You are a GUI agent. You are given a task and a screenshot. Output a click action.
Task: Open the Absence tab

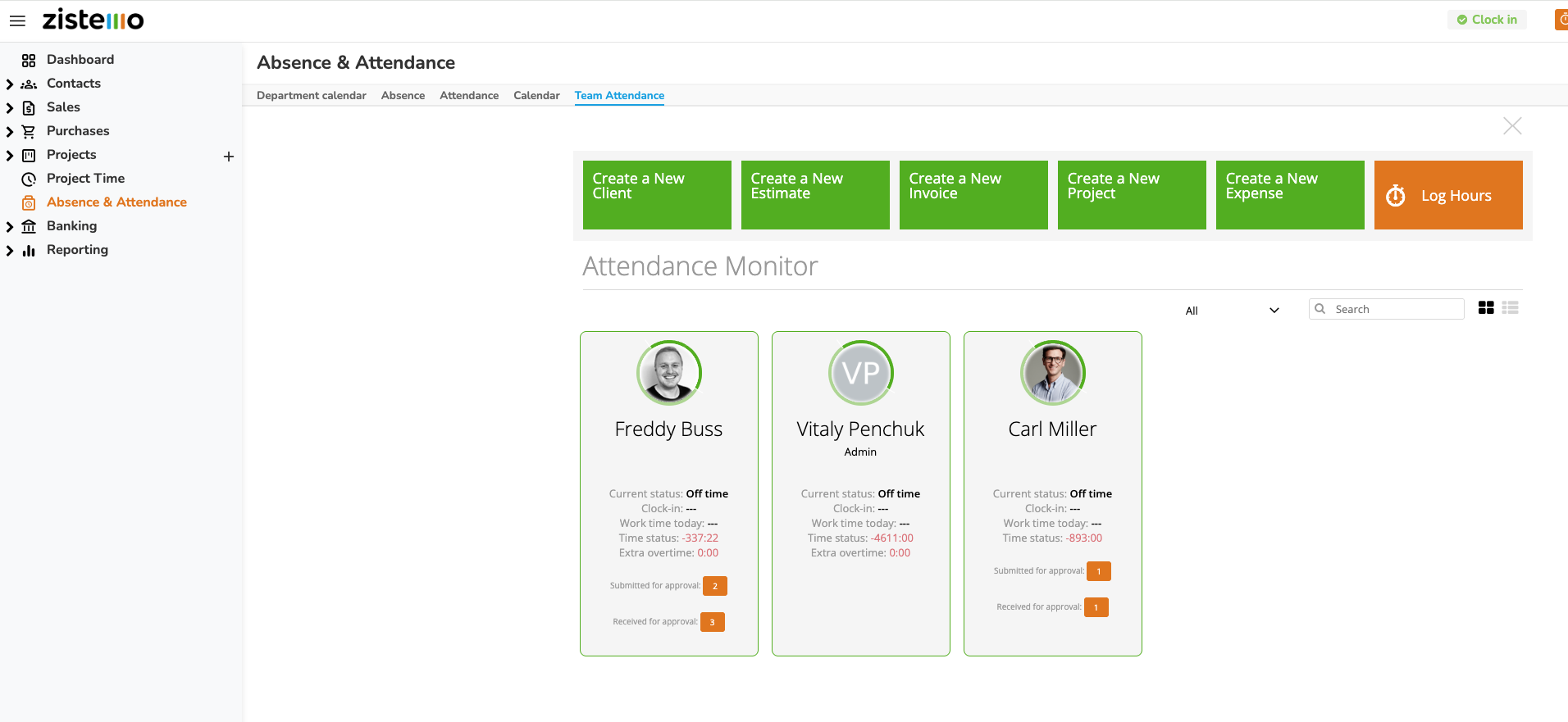click(403, 96)
